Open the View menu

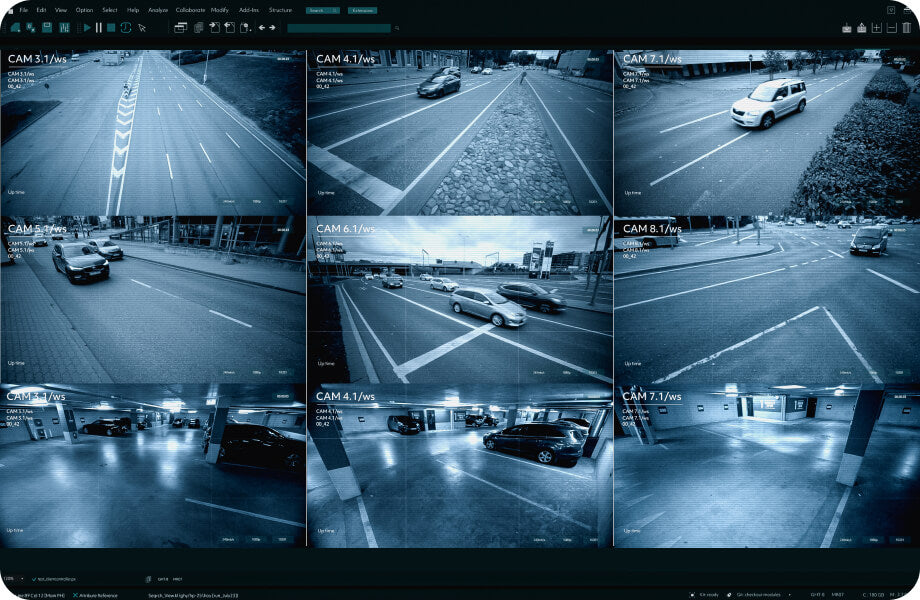60,10
